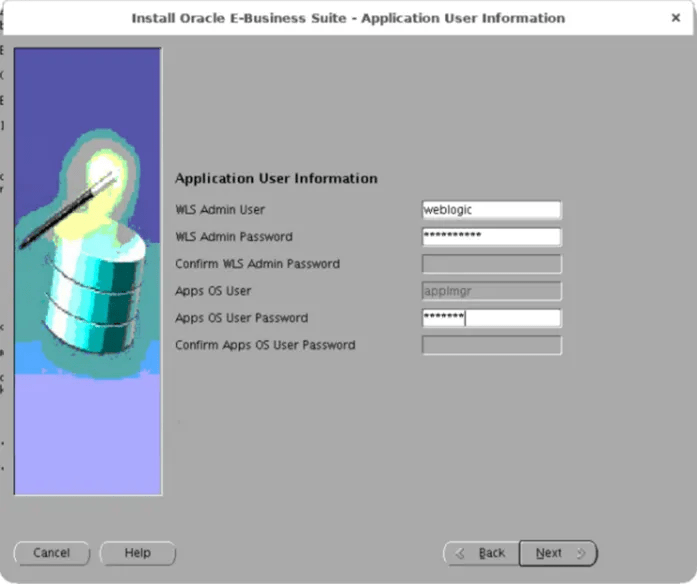Select the Confirm WLS Admin Password field
This screenshot has width=697, height=584.
(x=491, y=264)
